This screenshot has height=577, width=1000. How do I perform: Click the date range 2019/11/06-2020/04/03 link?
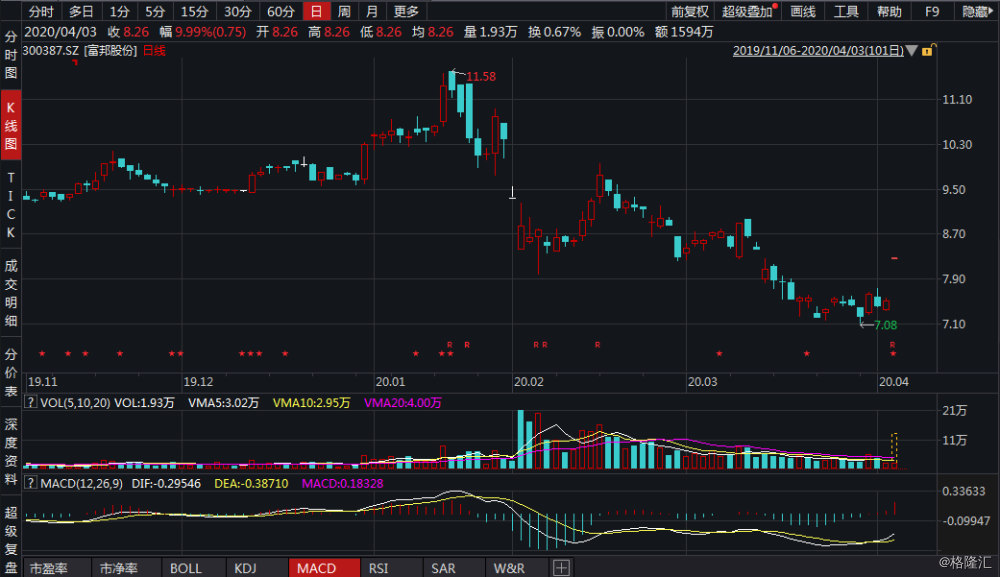pyautogui.click(x=818, y=50)
